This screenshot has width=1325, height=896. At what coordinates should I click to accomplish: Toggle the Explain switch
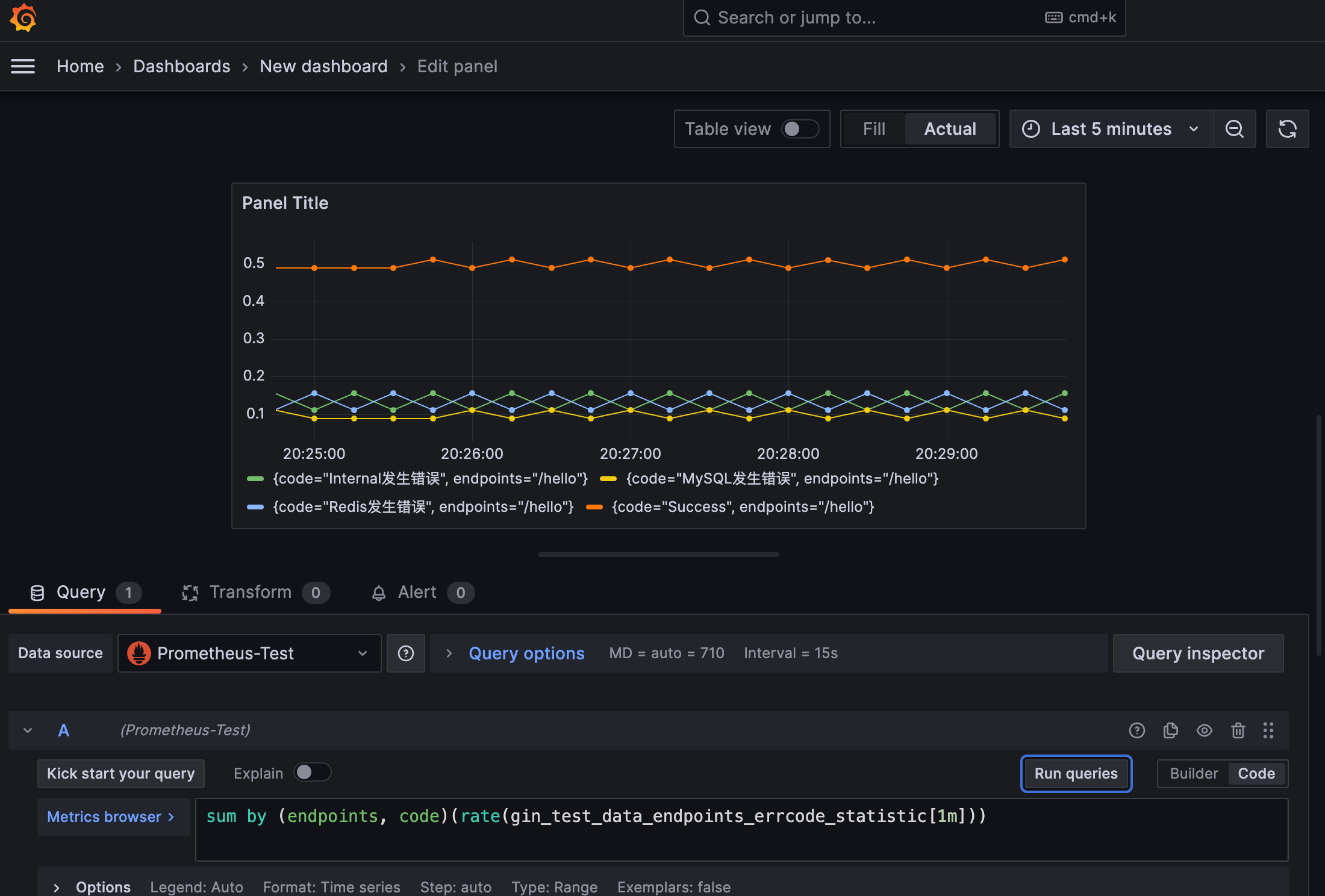[x=312, y=773]
